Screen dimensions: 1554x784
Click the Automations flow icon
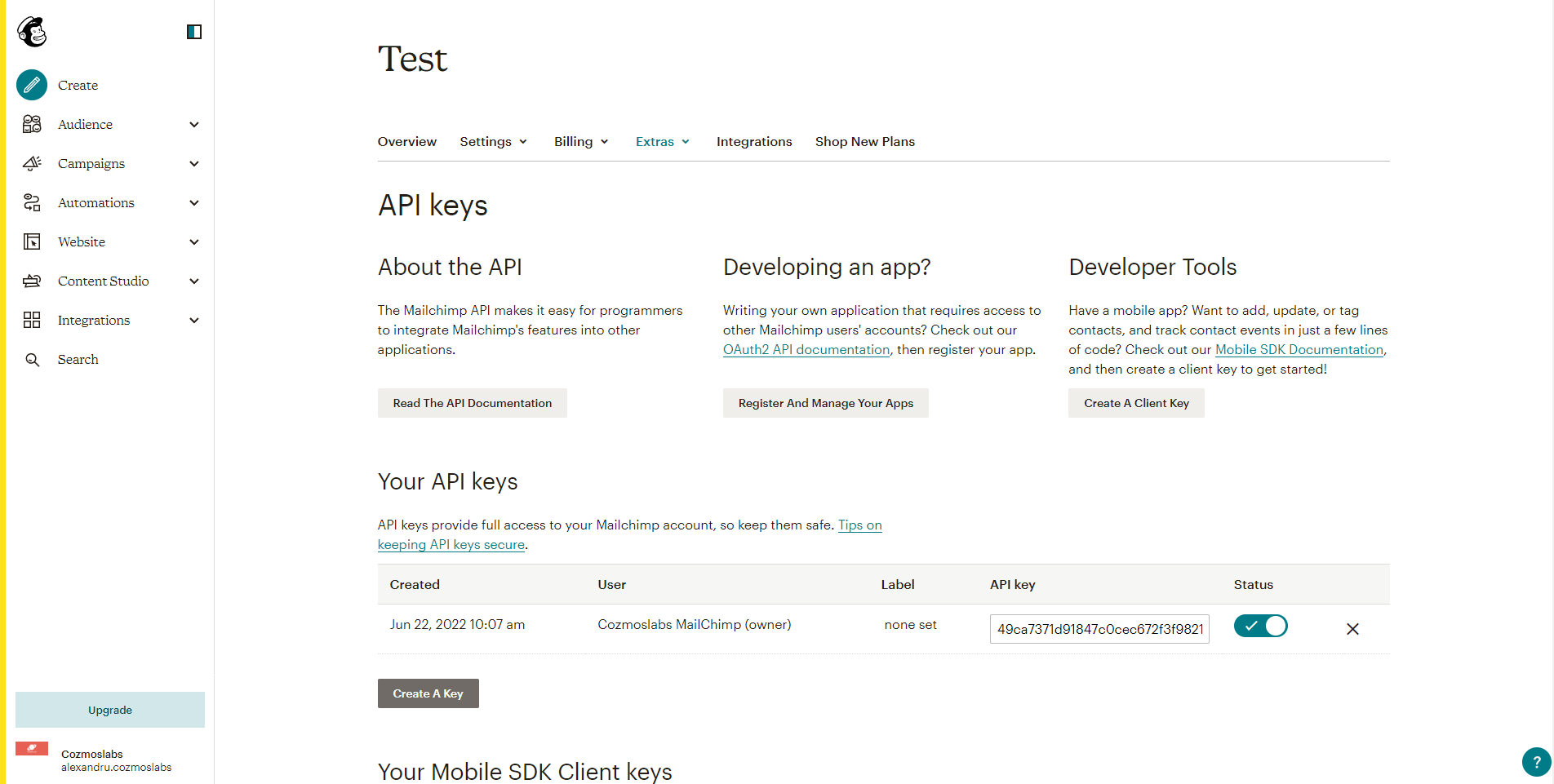coord(32,202)
